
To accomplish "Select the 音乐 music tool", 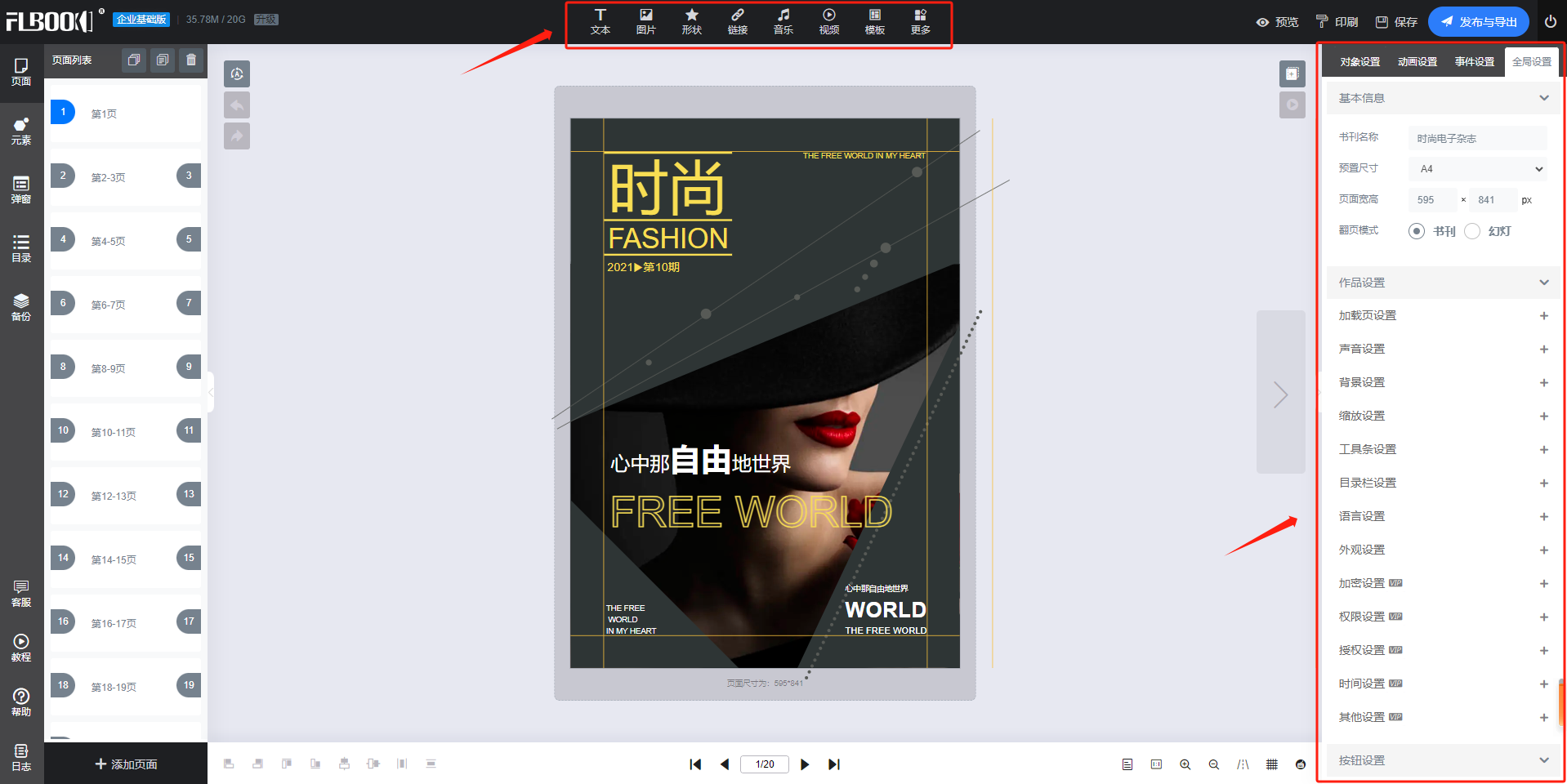I will click(783, 22).
